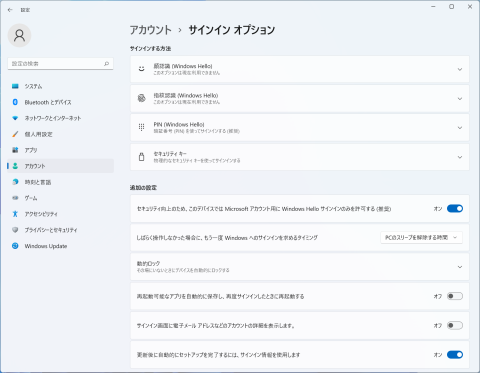
Task: Click PIN keypad icon
Action: tap(142, 127)
